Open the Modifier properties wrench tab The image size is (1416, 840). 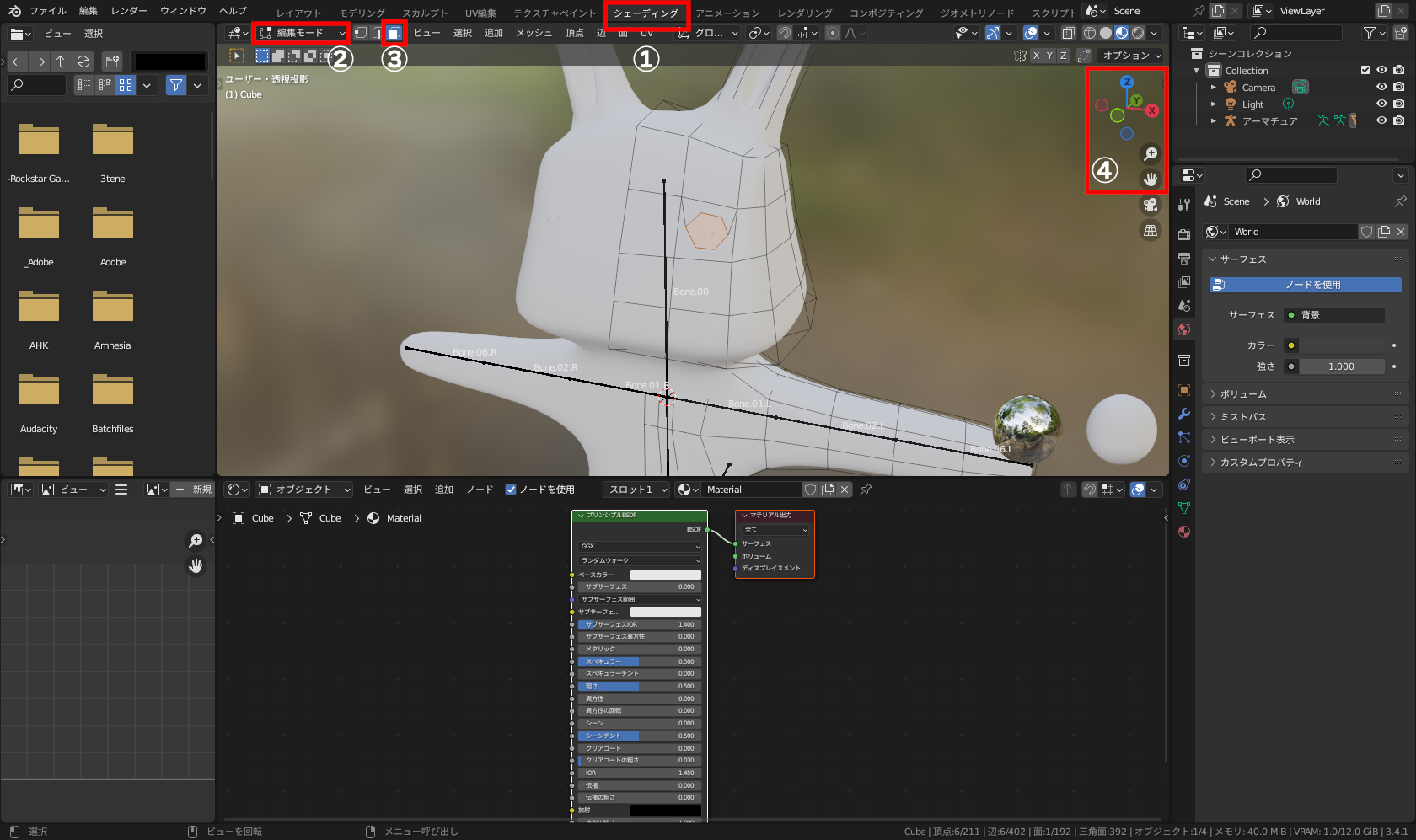click(1184, 414)
